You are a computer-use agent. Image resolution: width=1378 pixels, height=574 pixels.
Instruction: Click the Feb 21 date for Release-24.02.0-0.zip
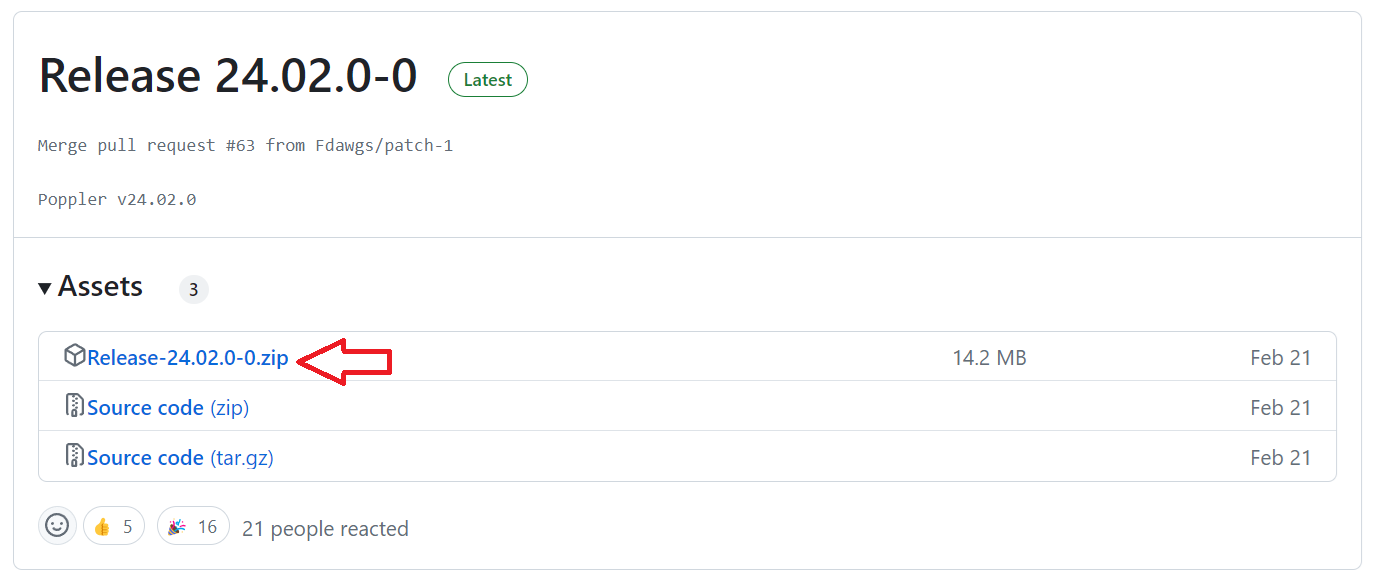pos(1280,358)
